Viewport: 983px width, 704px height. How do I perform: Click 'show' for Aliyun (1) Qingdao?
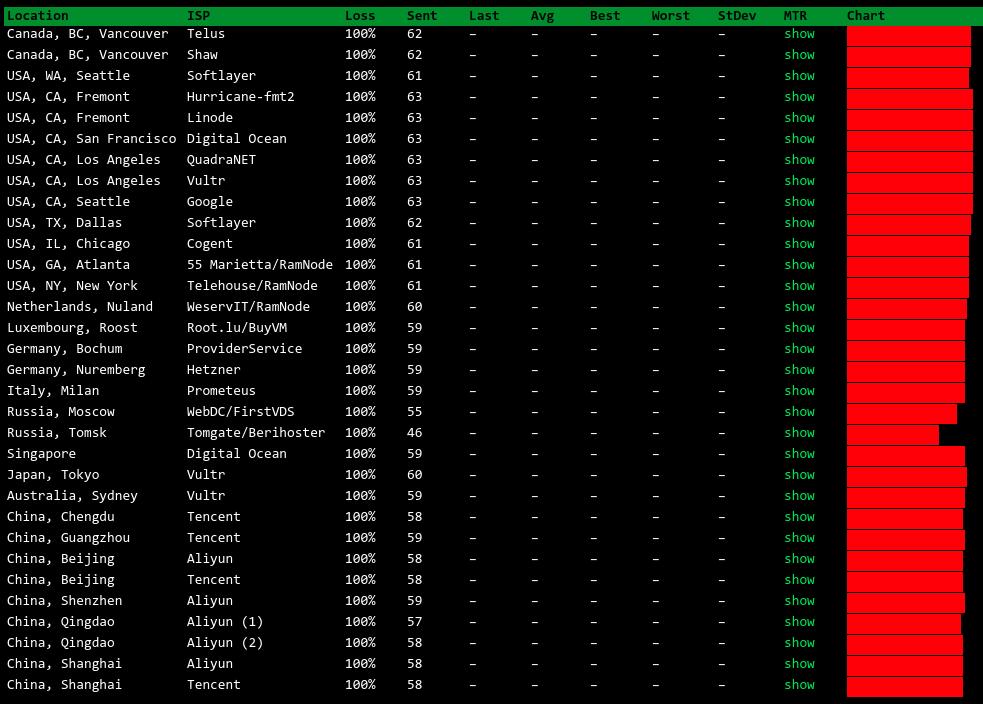pos(799,622)
